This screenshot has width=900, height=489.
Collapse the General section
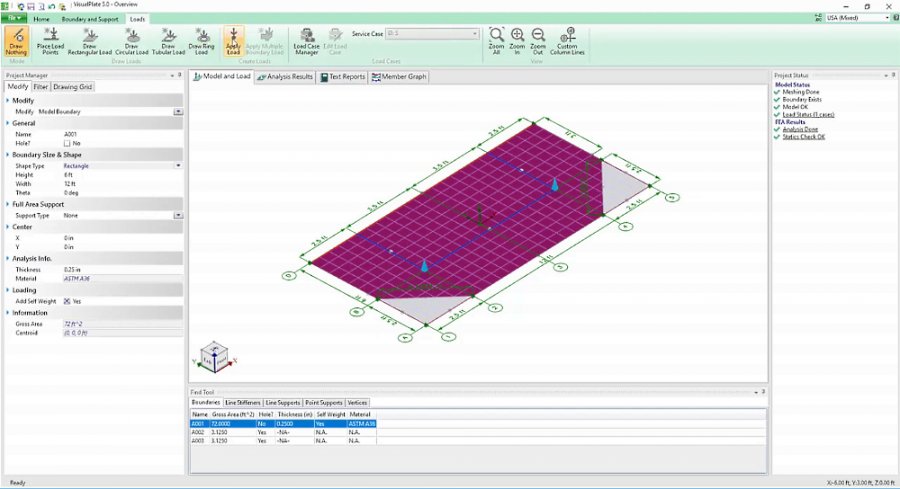[7, 123]
